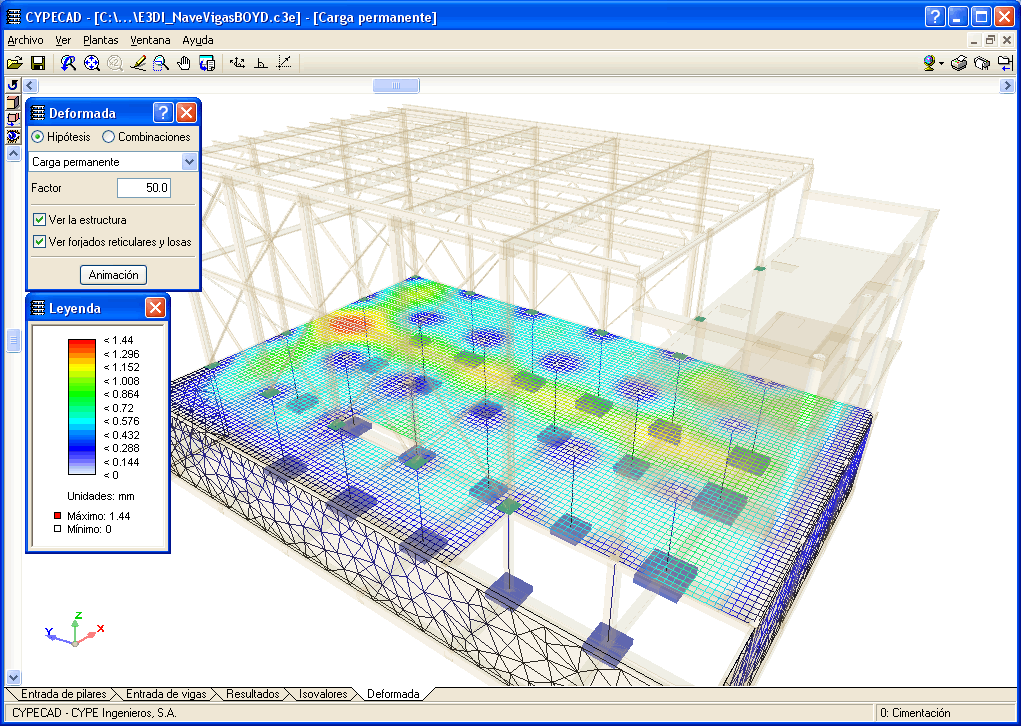Click the white Mínimo square in the legend

(57, 529)
